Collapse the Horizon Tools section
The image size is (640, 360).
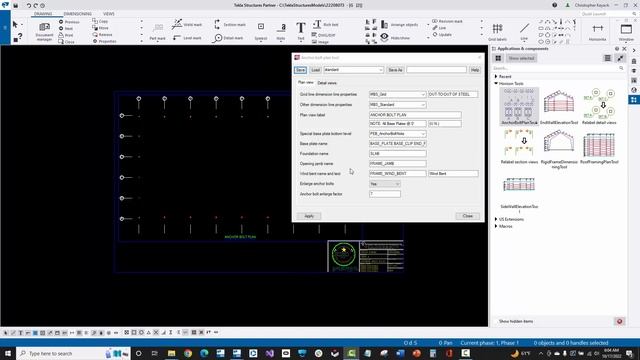(x=496, y=83)
